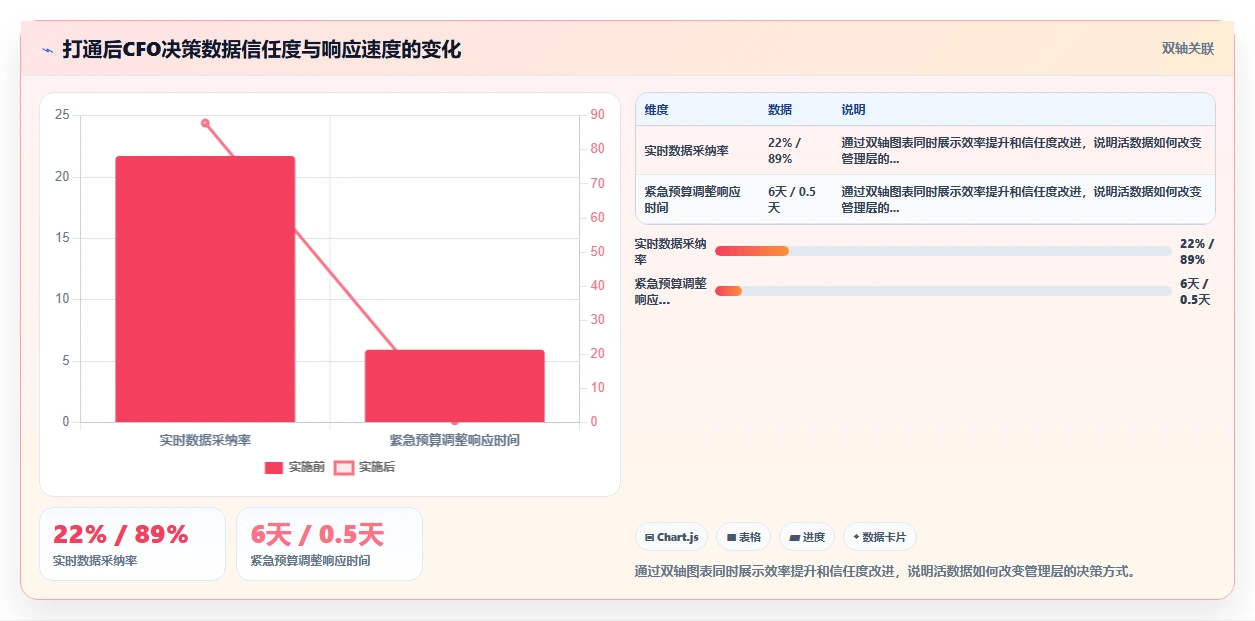The height and width of the screenshot is (621, 1255).
Task: Click the 双轴关联 label at top right
Action: coord(1188,48)
